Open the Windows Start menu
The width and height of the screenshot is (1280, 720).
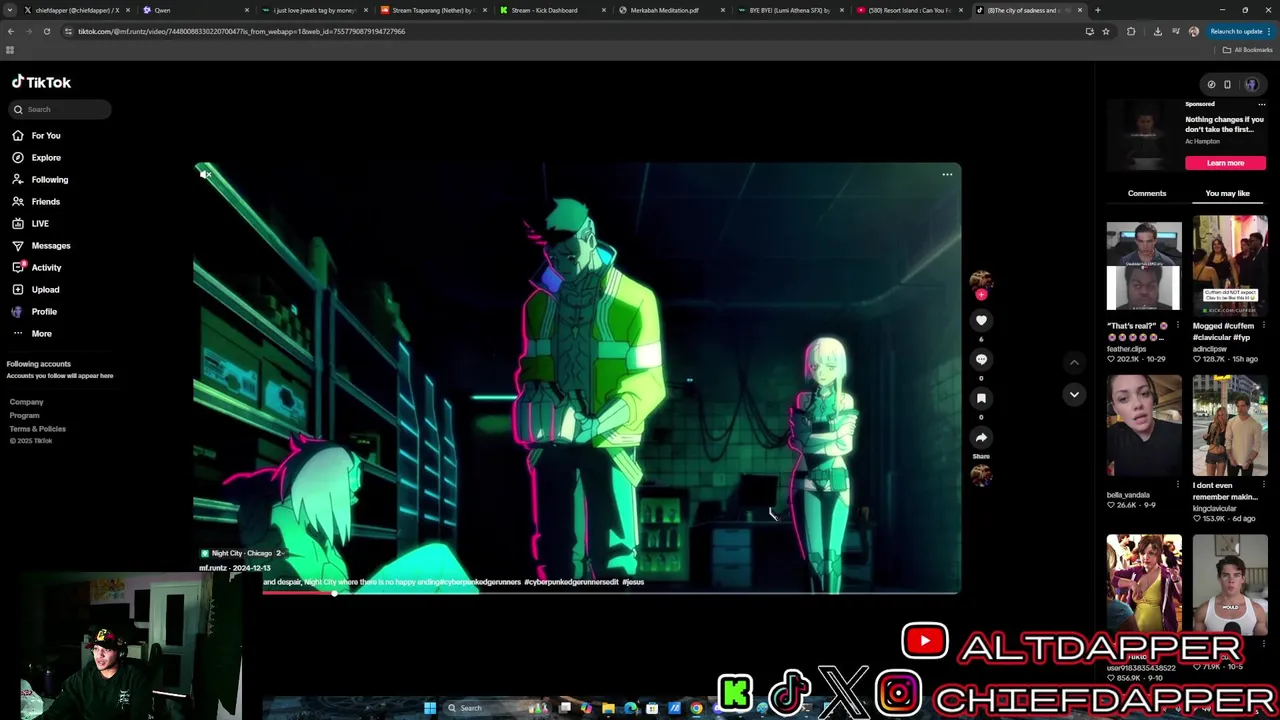[430, 708]
